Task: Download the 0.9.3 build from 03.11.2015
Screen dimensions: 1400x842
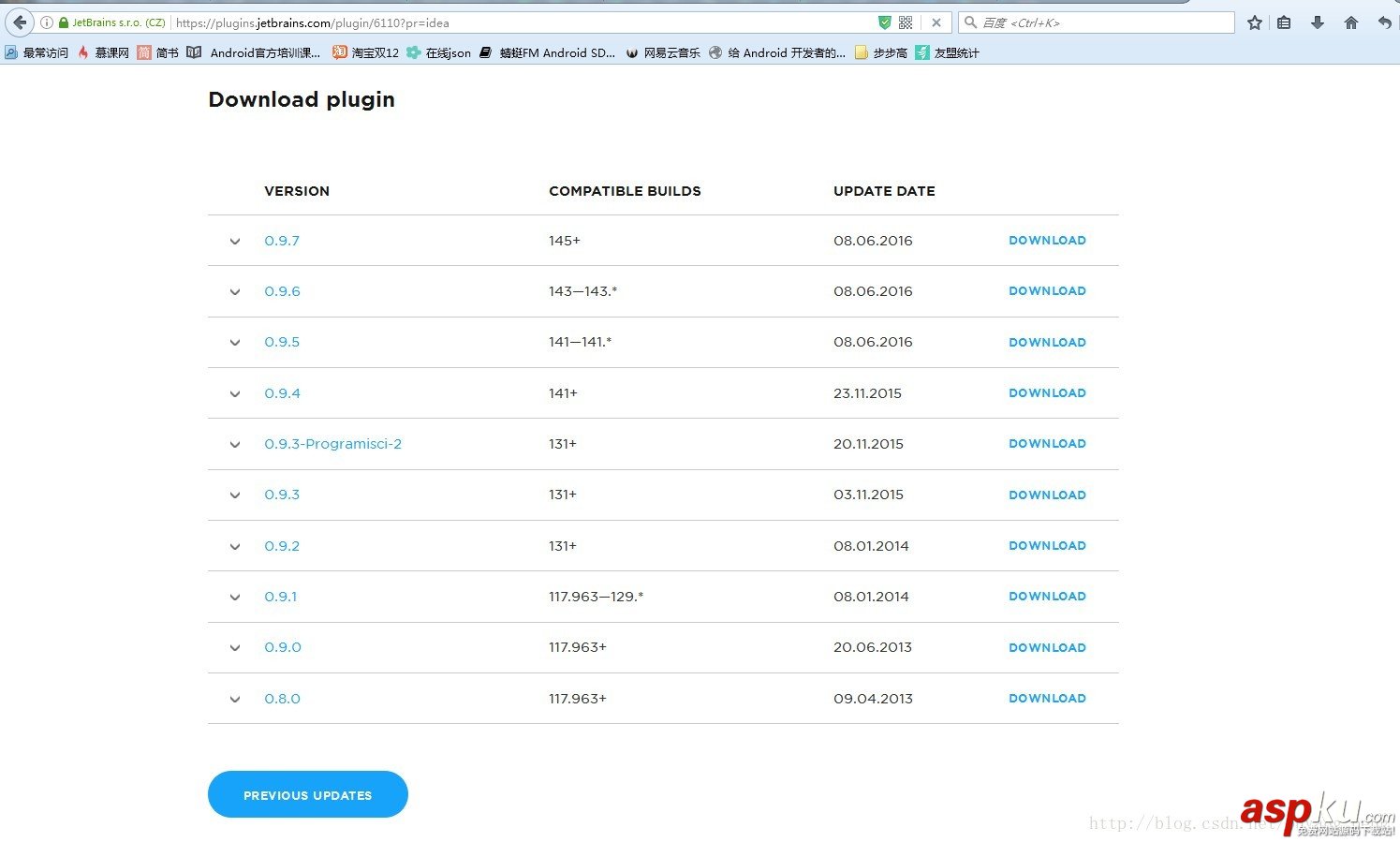Action: (x=1047, y=495)
